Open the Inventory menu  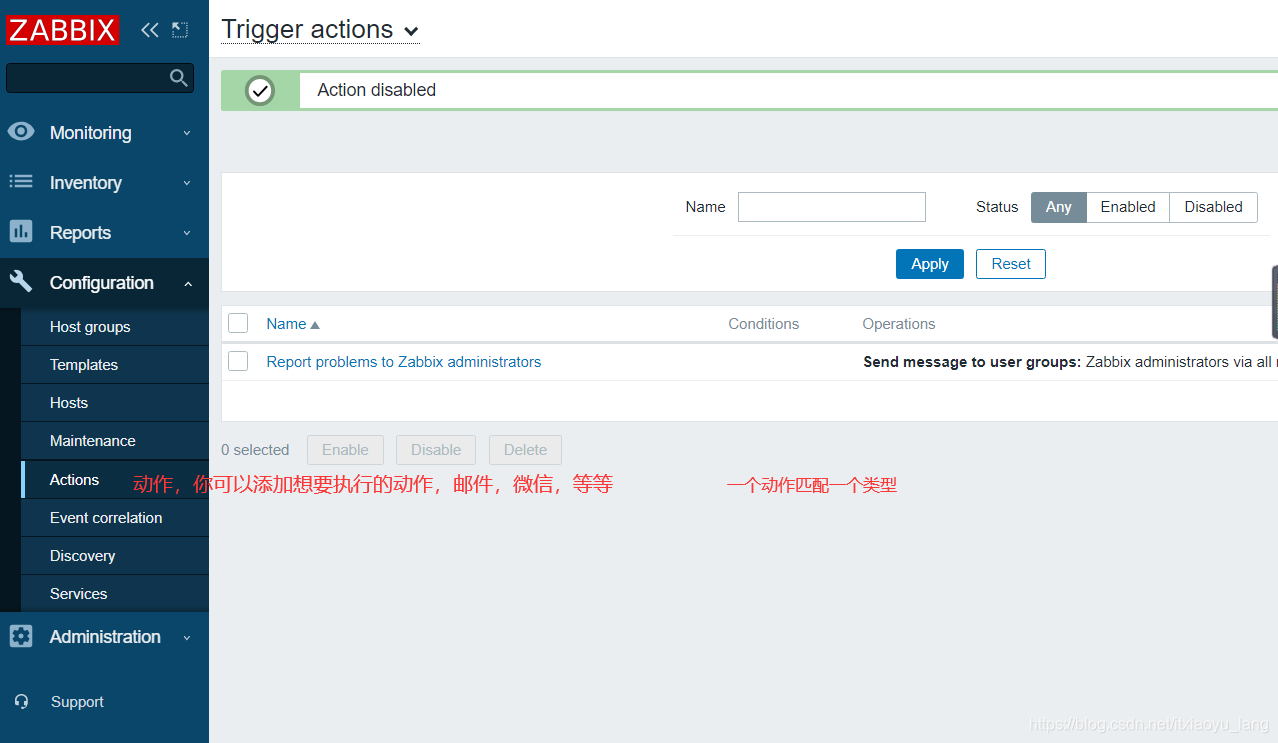104,182
